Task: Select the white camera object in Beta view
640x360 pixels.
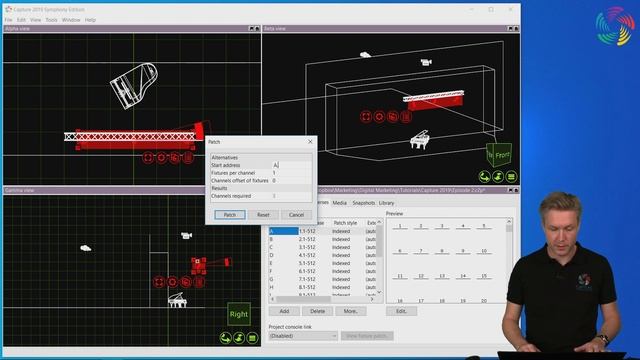Action: click(x=426, y=62)
